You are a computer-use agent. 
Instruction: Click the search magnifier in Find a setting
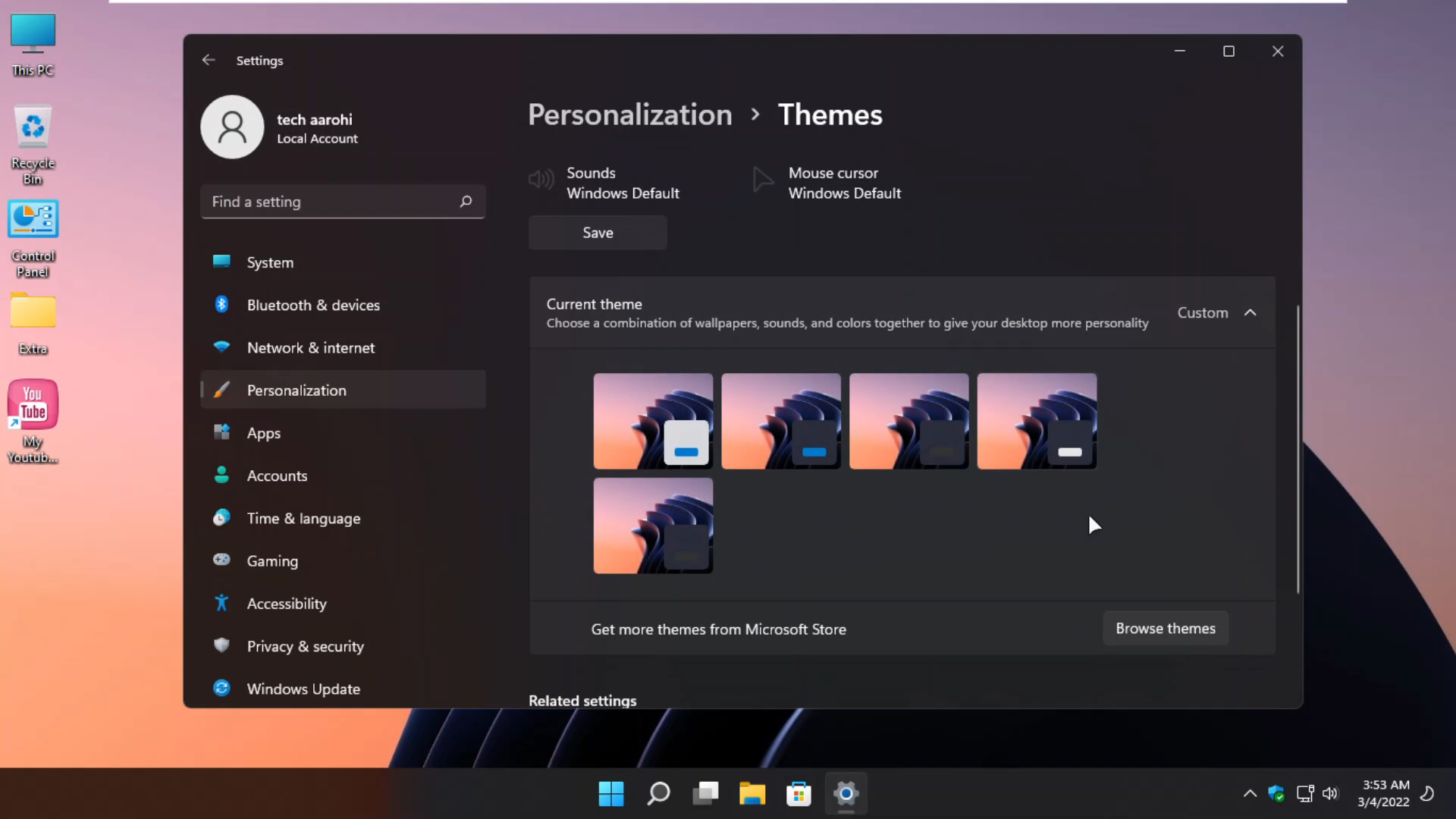pyautogui.click(x=466, y=201)
